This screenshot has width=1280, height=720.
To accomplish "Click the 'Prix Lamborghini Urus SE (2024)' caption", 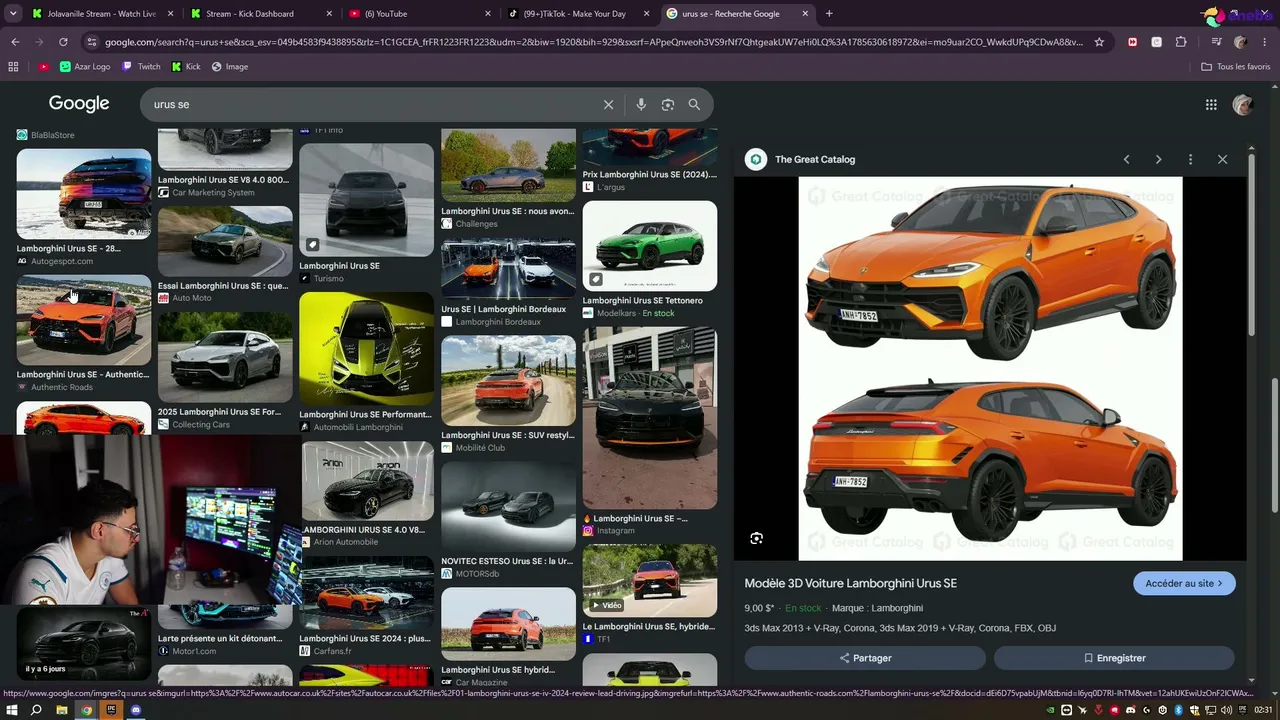I will coord(650,174).
